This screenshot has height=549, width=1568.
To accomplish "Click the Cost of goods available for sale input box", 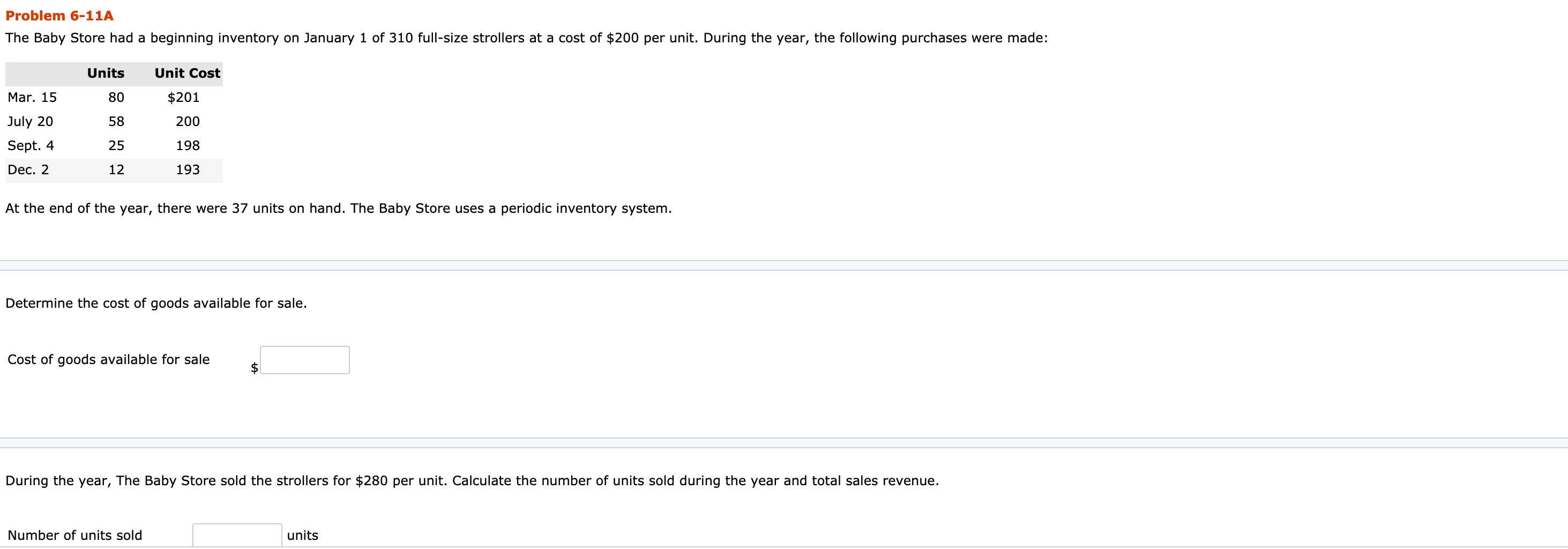I will click(304, 360).
